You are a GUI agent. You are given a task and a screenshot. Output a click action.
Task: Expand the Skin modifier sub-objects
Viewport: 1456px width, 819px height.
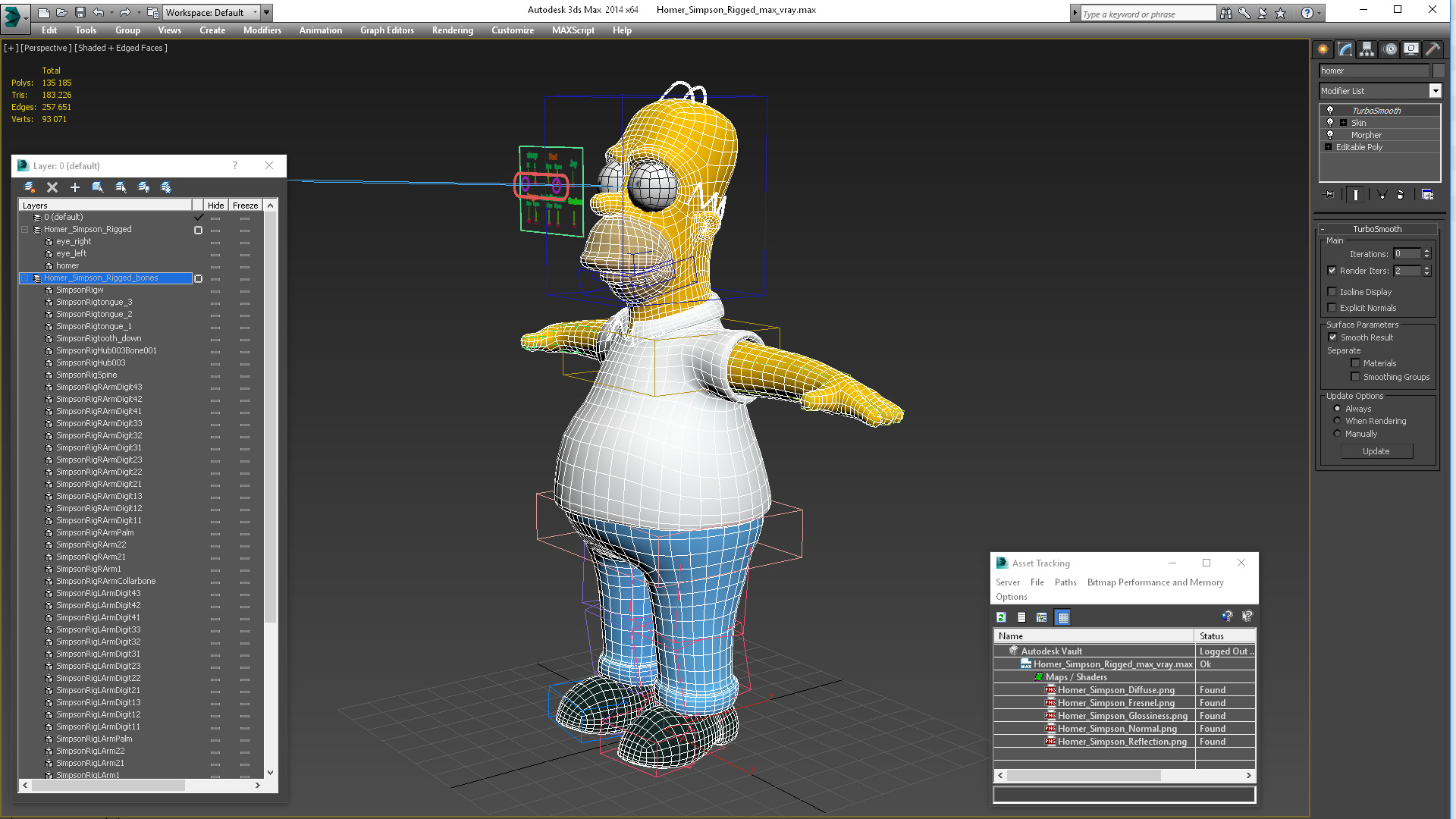[x=1343, y=123]
